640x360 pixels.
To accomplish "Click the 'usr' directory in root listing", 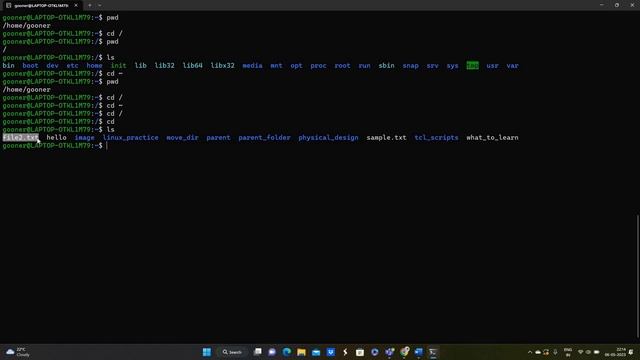I will point(492,66).
